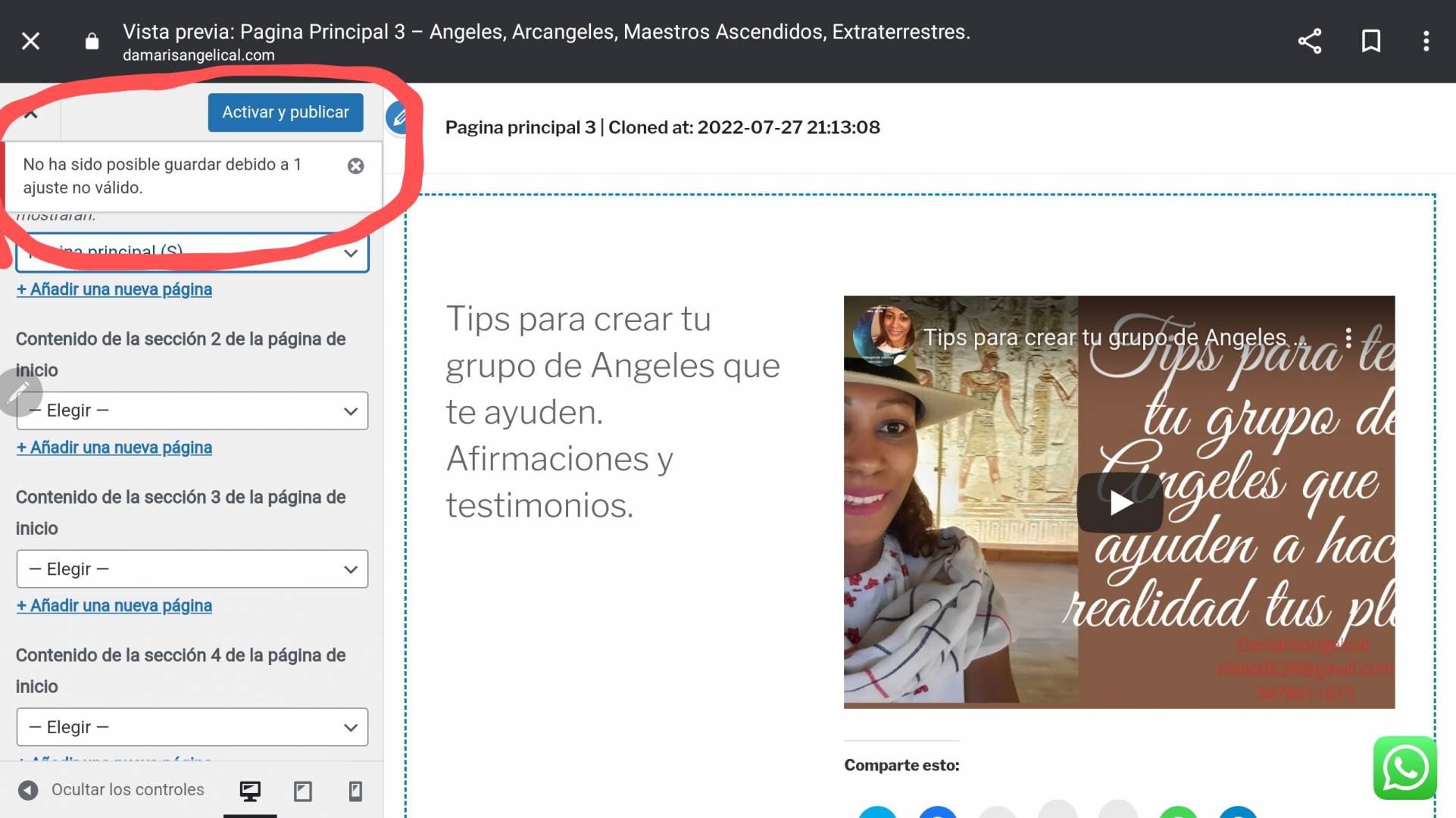The height and width of the screenshot is (818, 1456).
Task: Dismiss the invalid setting error notice
Action: (355, 166)
